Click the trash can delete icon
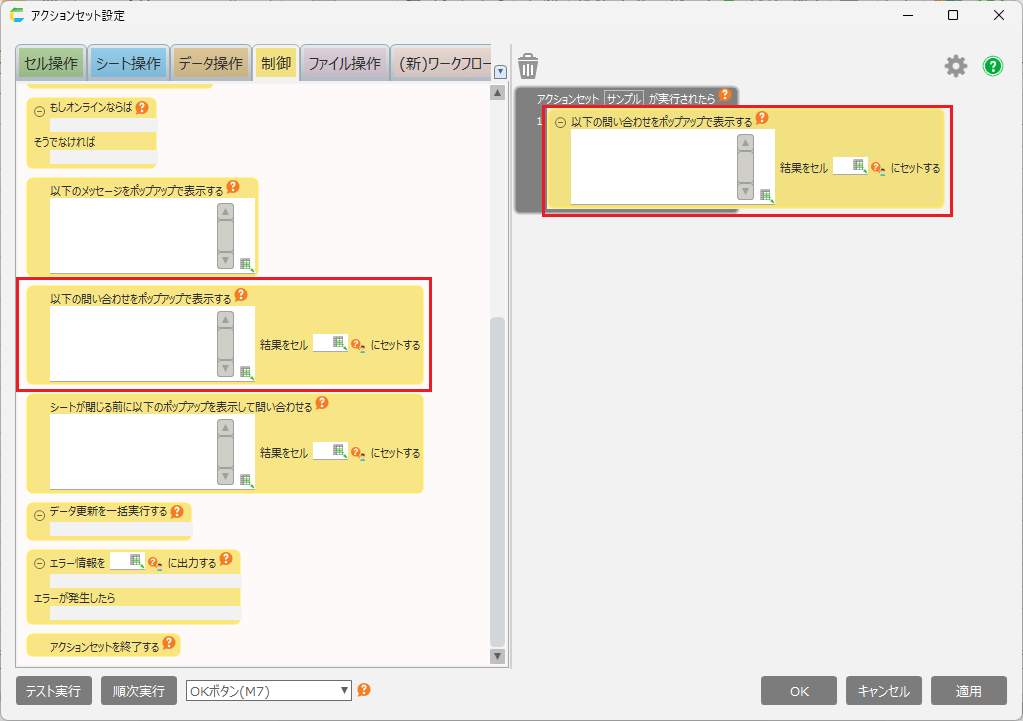 coord(528,66)
